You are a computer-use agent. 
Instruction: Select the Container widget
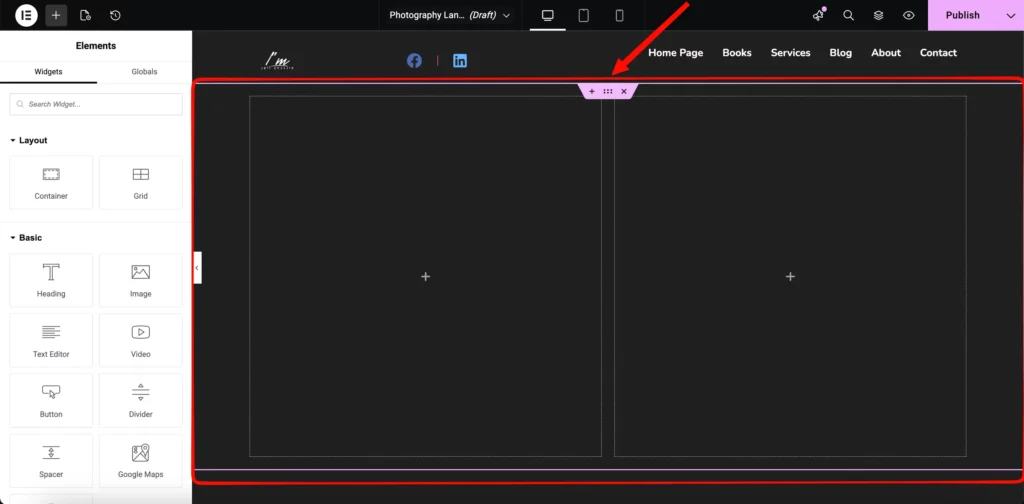[x=51, y=182]
